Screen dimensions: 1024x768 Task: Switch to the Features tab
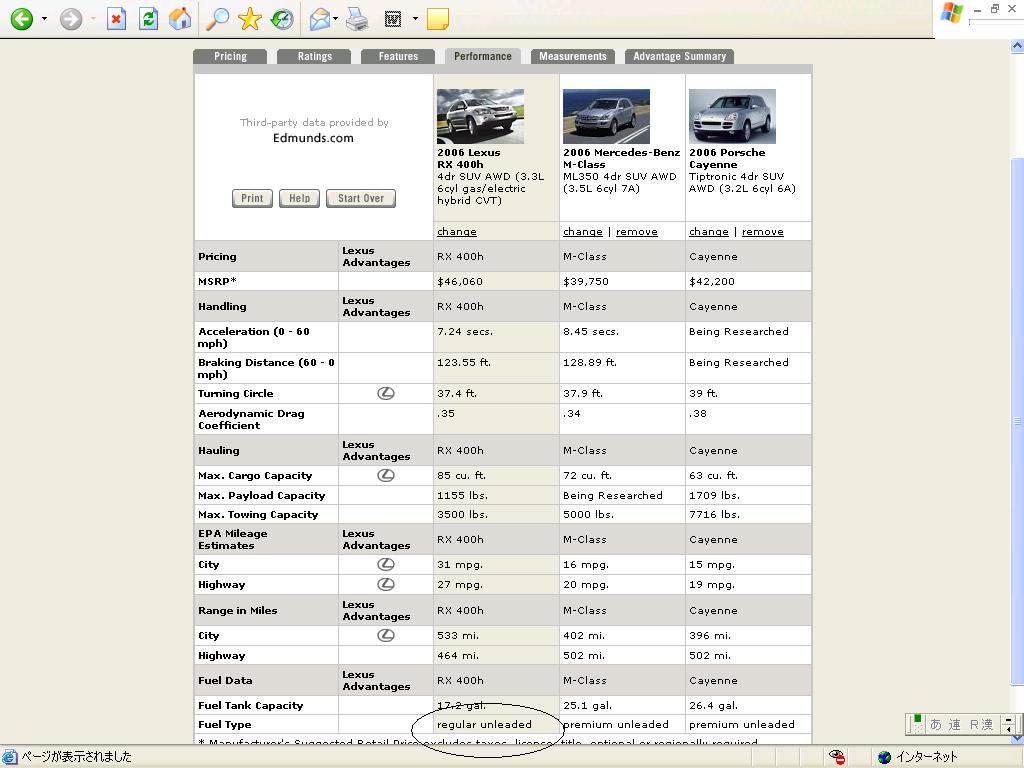point(398,56)
